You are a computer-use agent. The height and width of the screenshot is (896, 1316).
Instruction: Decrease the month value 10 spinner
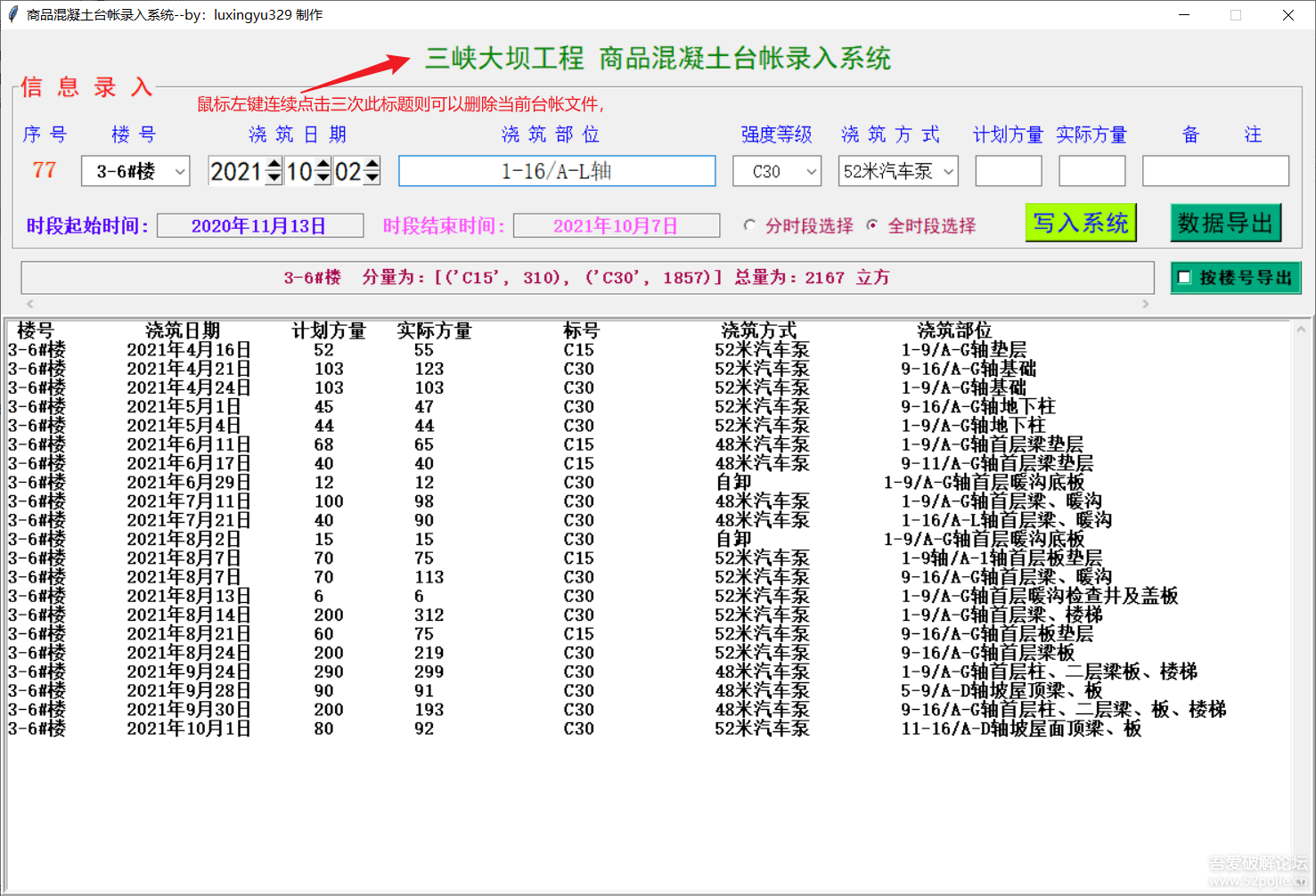tap(323, 178)
